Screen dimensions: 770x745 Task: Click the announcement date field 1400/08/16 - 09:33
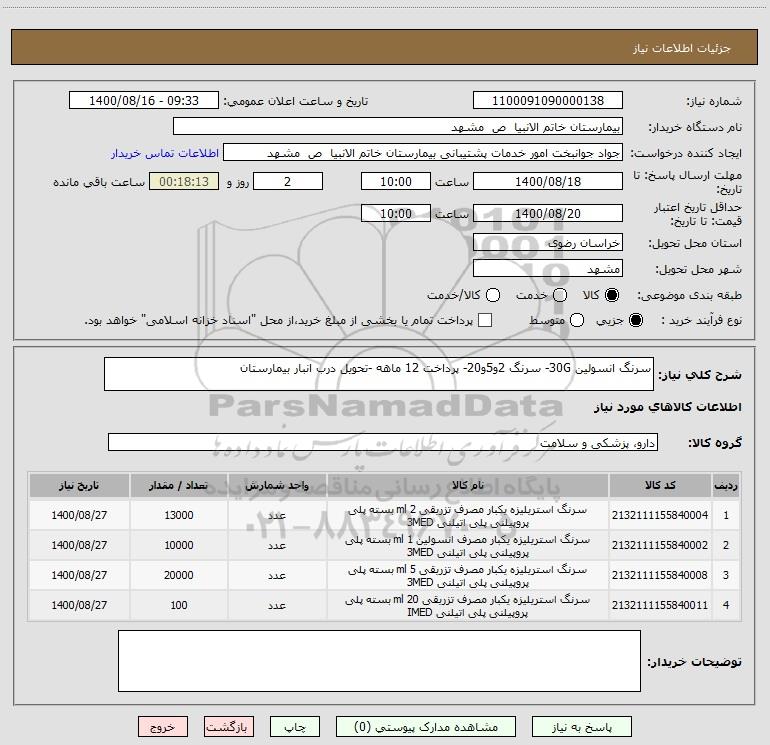click(x=144, y=101)
